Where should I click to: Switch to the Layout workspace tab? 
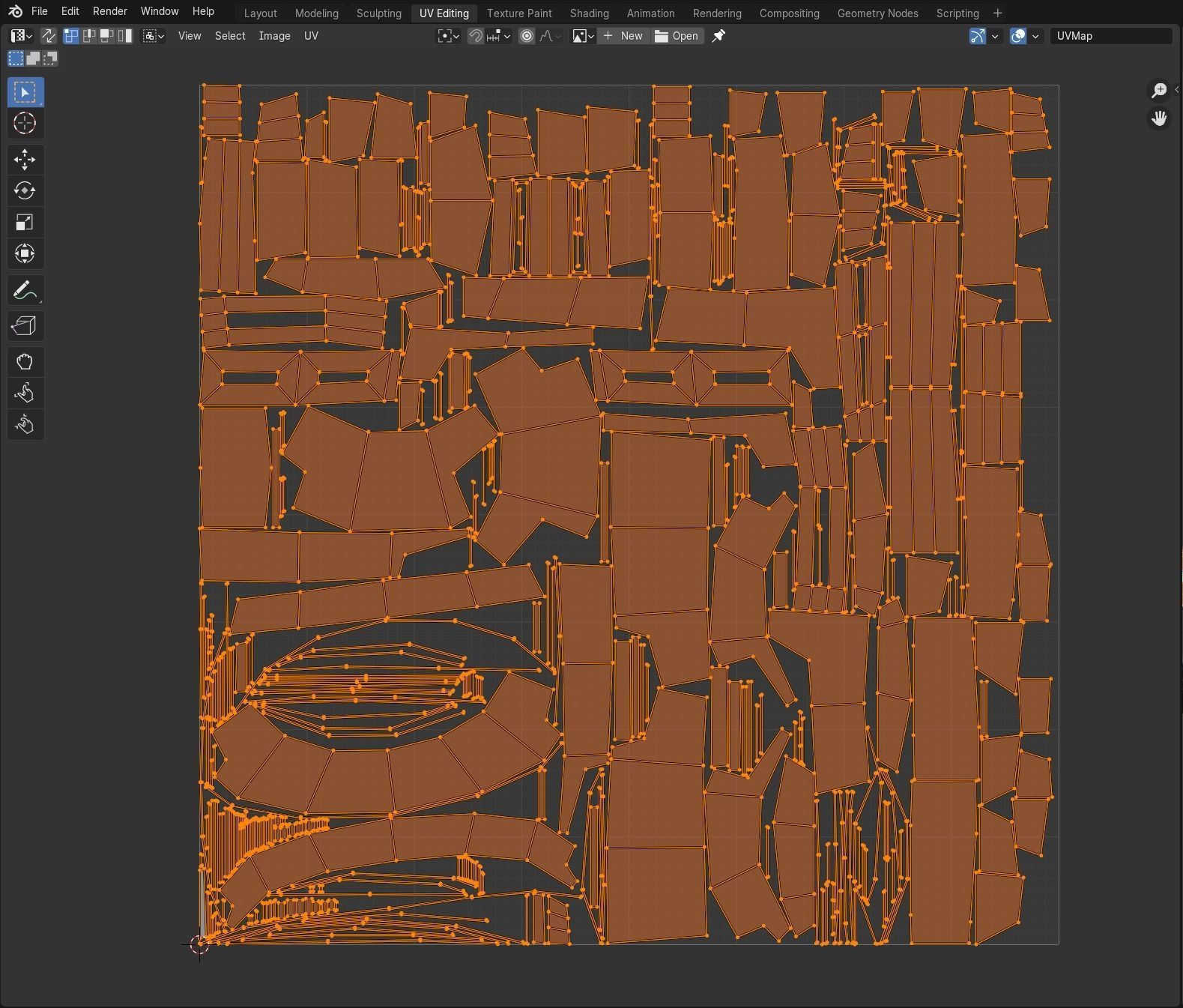[261, 13]
